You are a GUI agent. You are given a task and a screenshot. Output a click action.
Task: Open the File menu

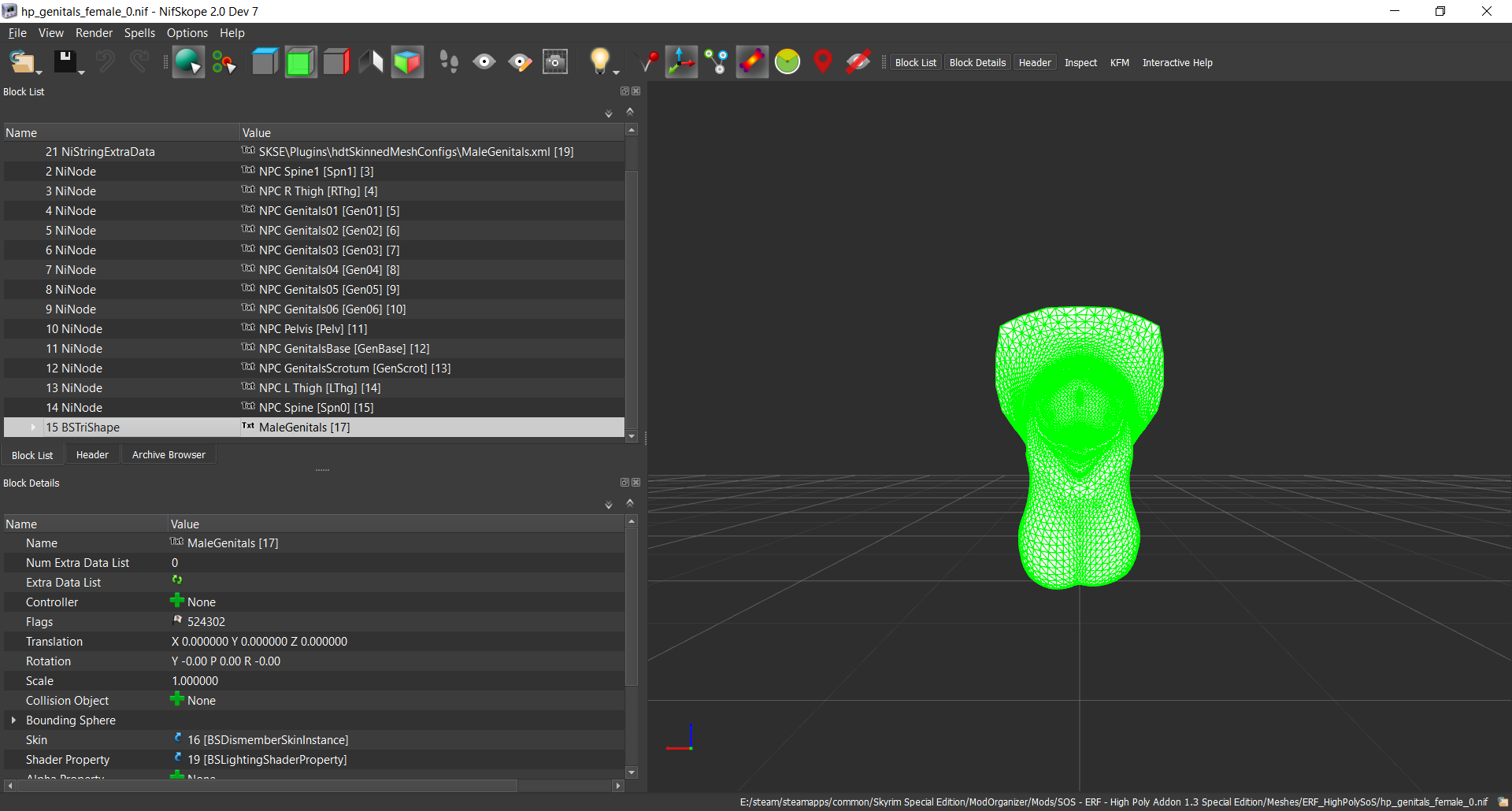coord(17,33)
